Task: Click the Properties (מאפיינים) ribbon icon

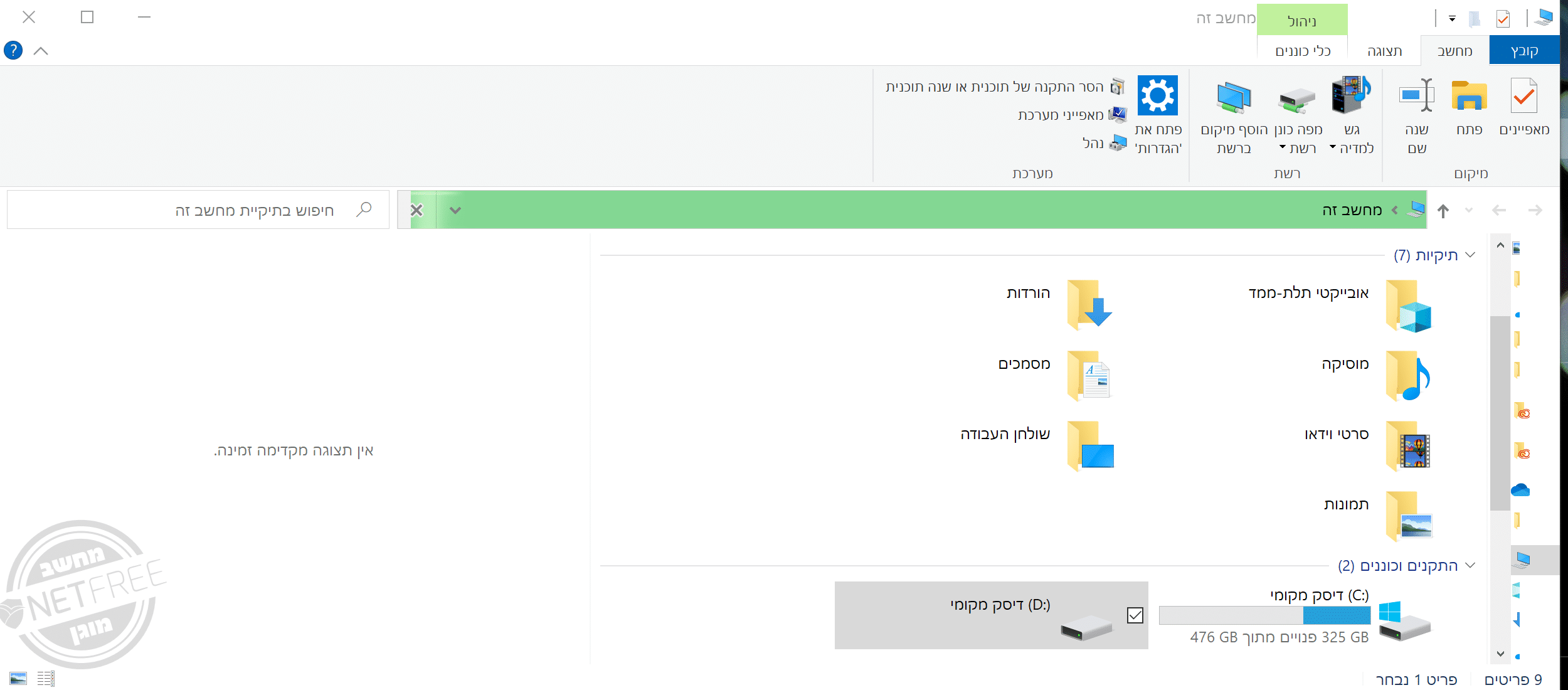Action: click(1523, 97)
